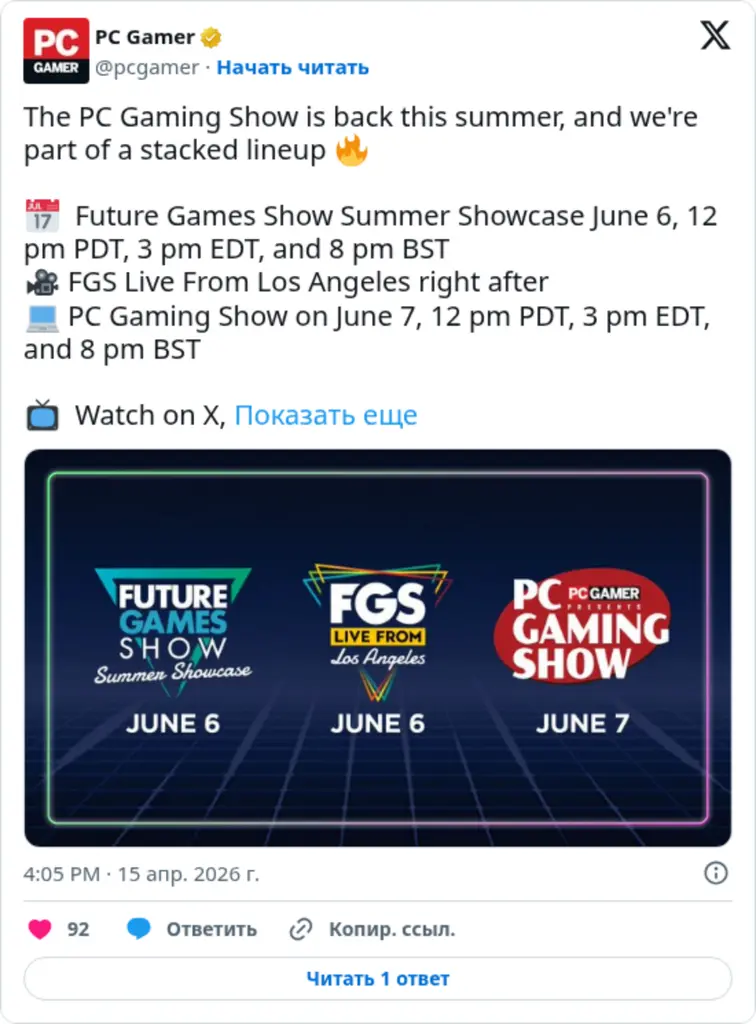Open the info circle icon

(x=715, y=873)
